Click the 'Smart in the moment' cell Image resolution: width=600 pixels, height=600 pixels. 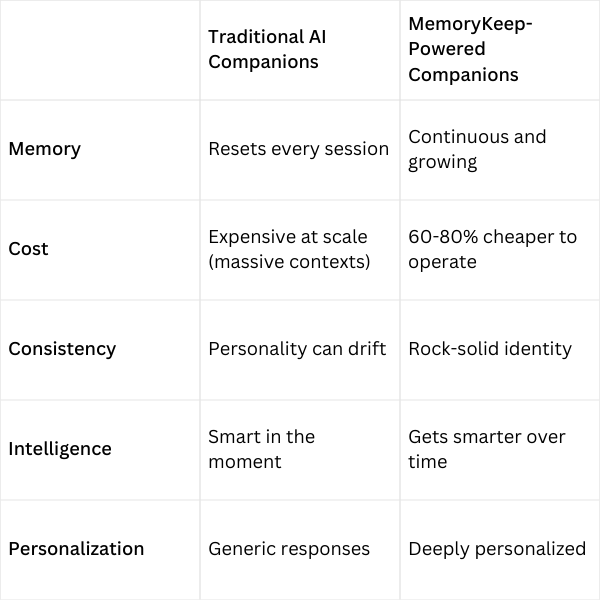(x=261, y=449)
